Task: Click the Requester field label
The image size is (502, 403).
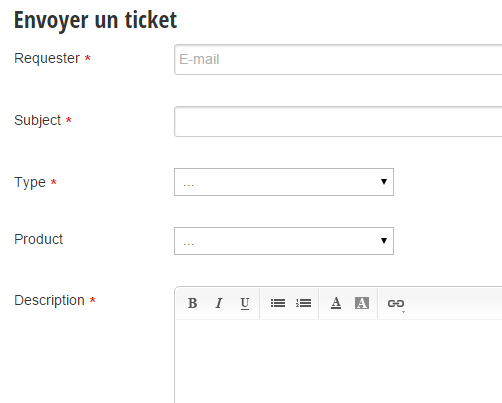Action: click(x=47, y=58)
